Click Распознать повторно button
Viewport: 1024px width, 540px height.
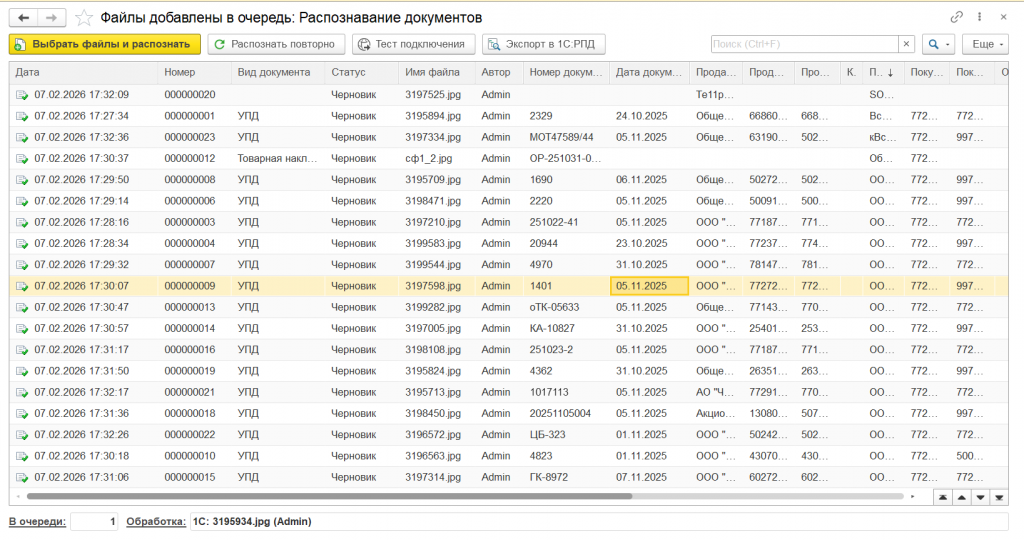click(276, 44)
